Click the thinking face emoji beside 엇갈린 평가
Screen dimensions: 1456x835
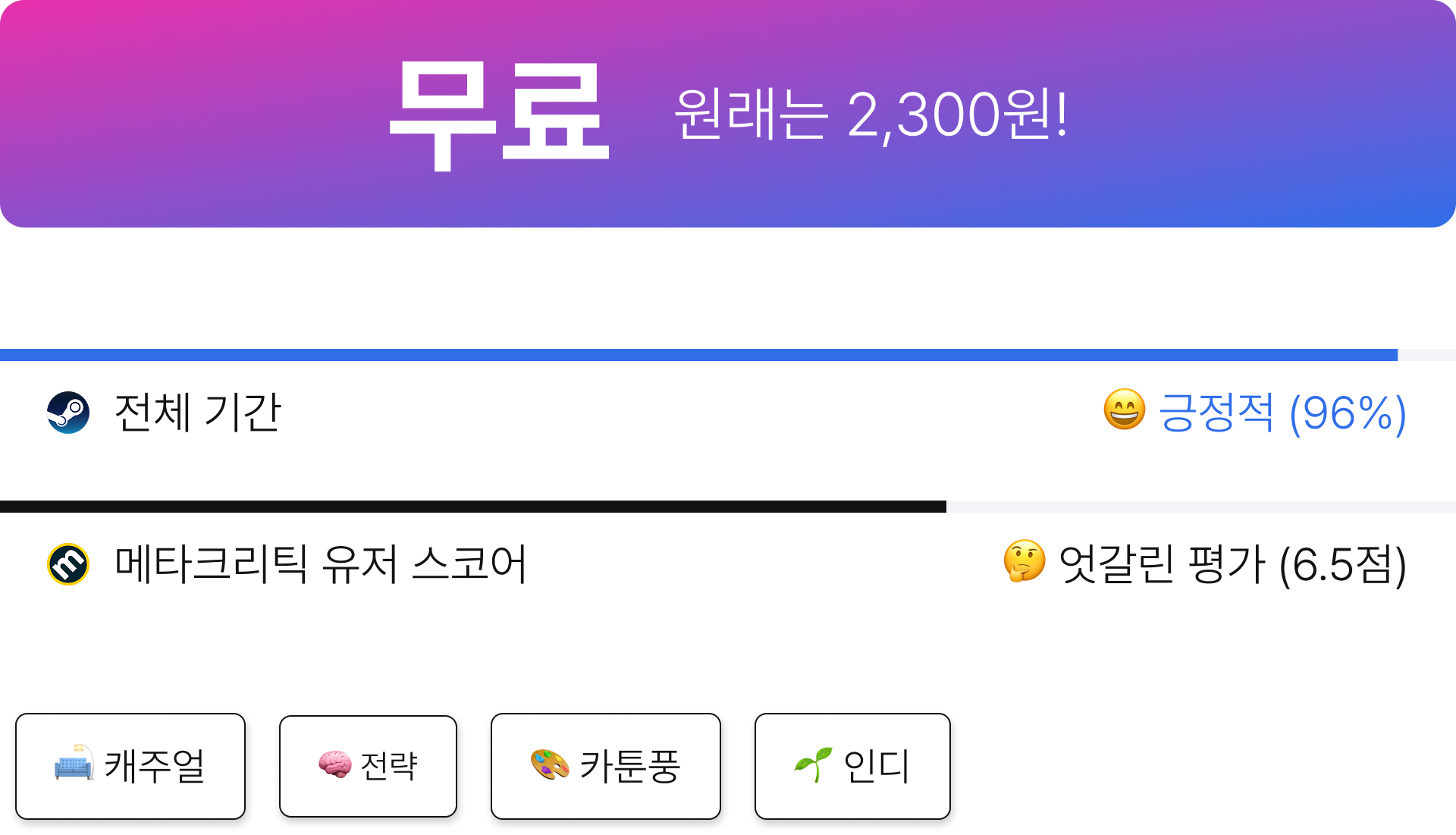(1025, 562)
